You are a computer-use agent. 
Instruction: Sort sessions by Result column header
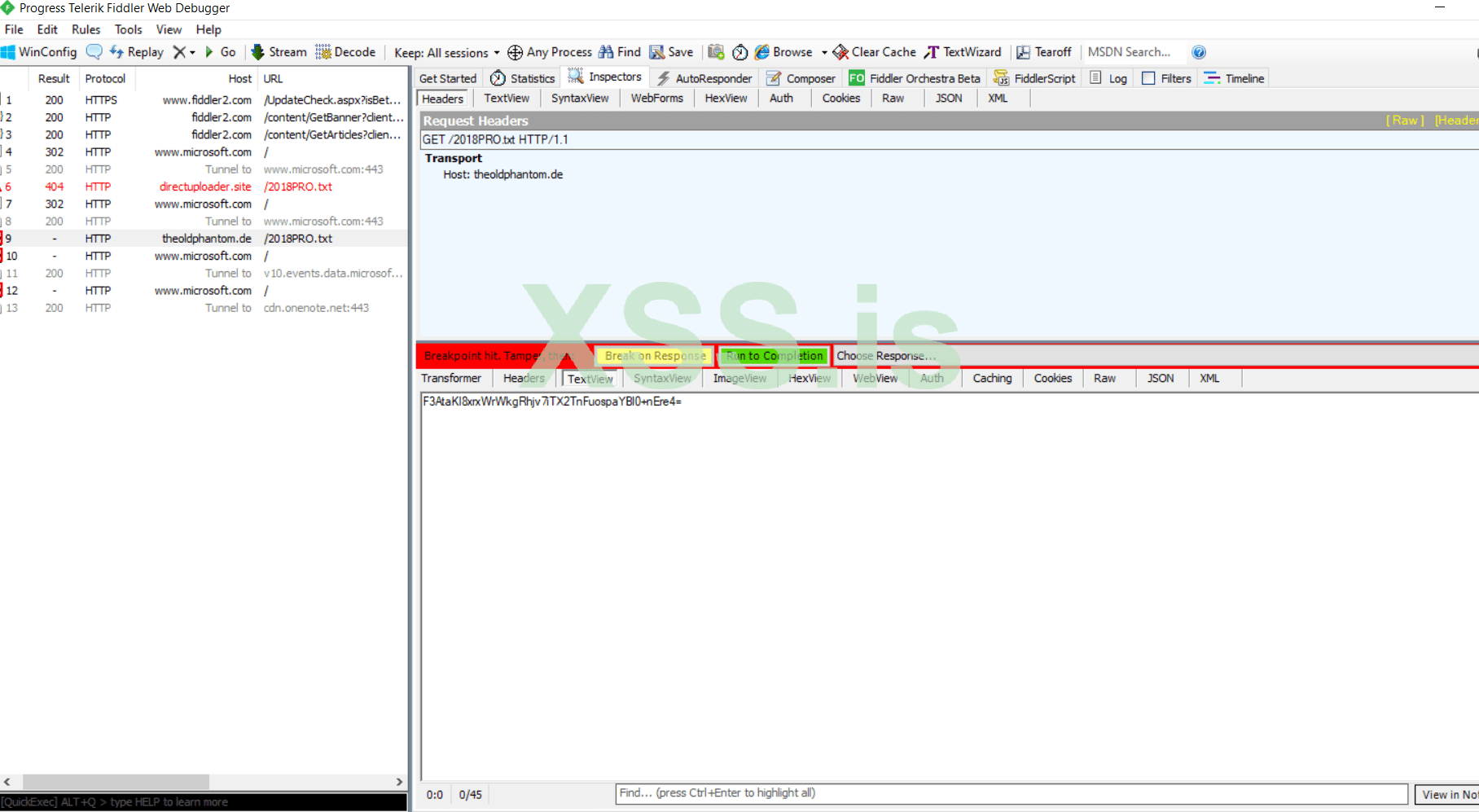pos(54,79)
